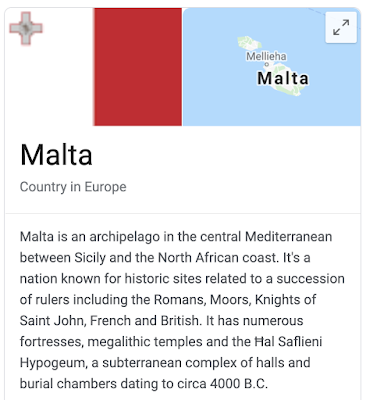Click the Maltese cross emblem on flag
The width and height of the screenshot is (366, 400).
[26, 28]
